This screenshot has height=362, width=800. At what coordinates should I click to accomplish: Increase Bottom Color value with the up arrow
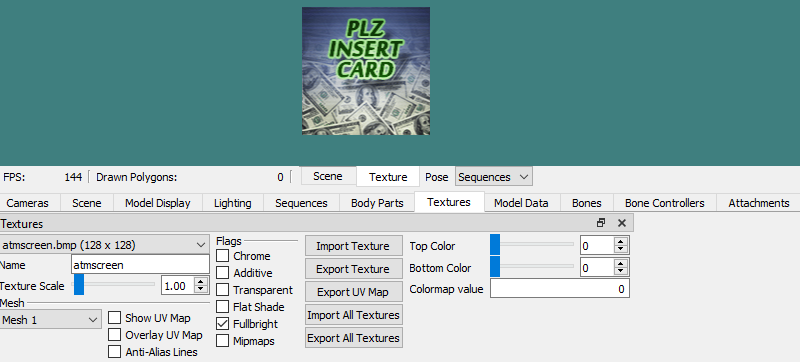click(x=620, y=264)
